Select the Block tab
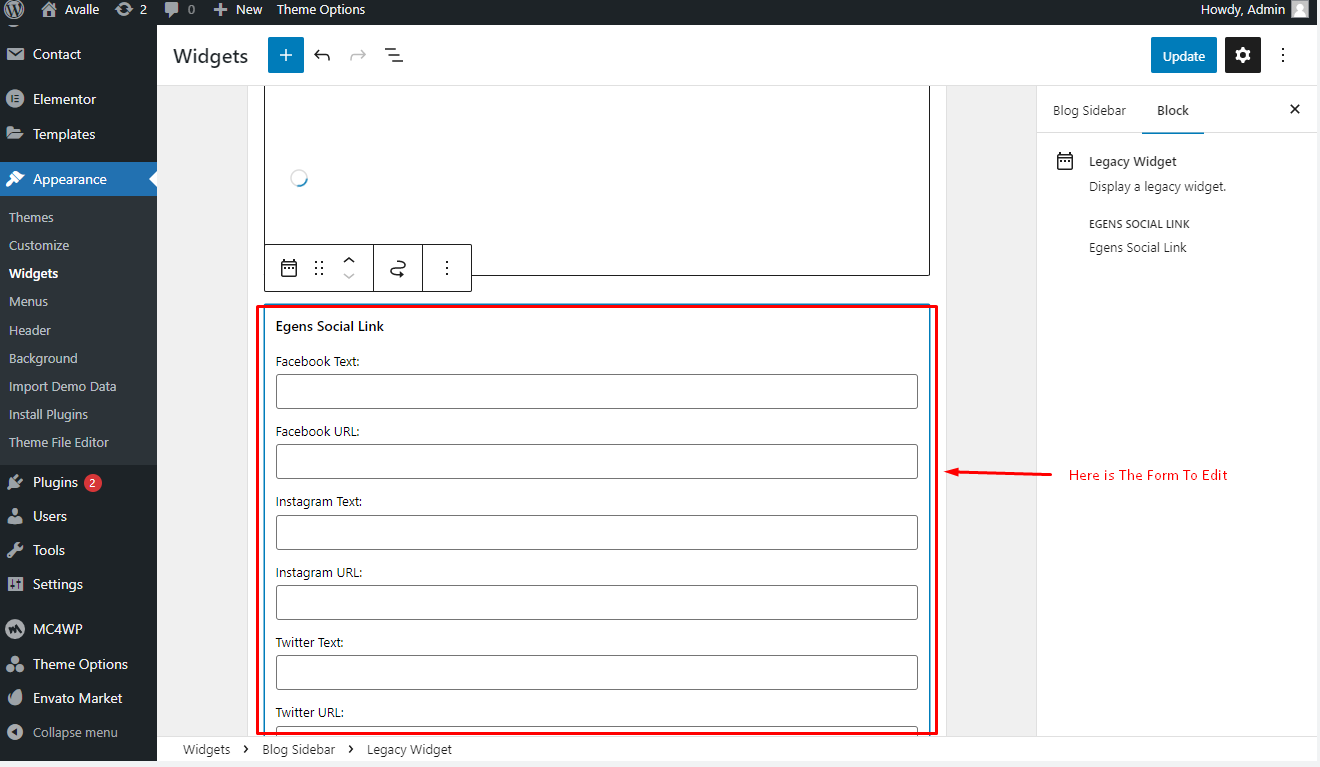The image size is (1320, 767). (x=1173, y=110)
